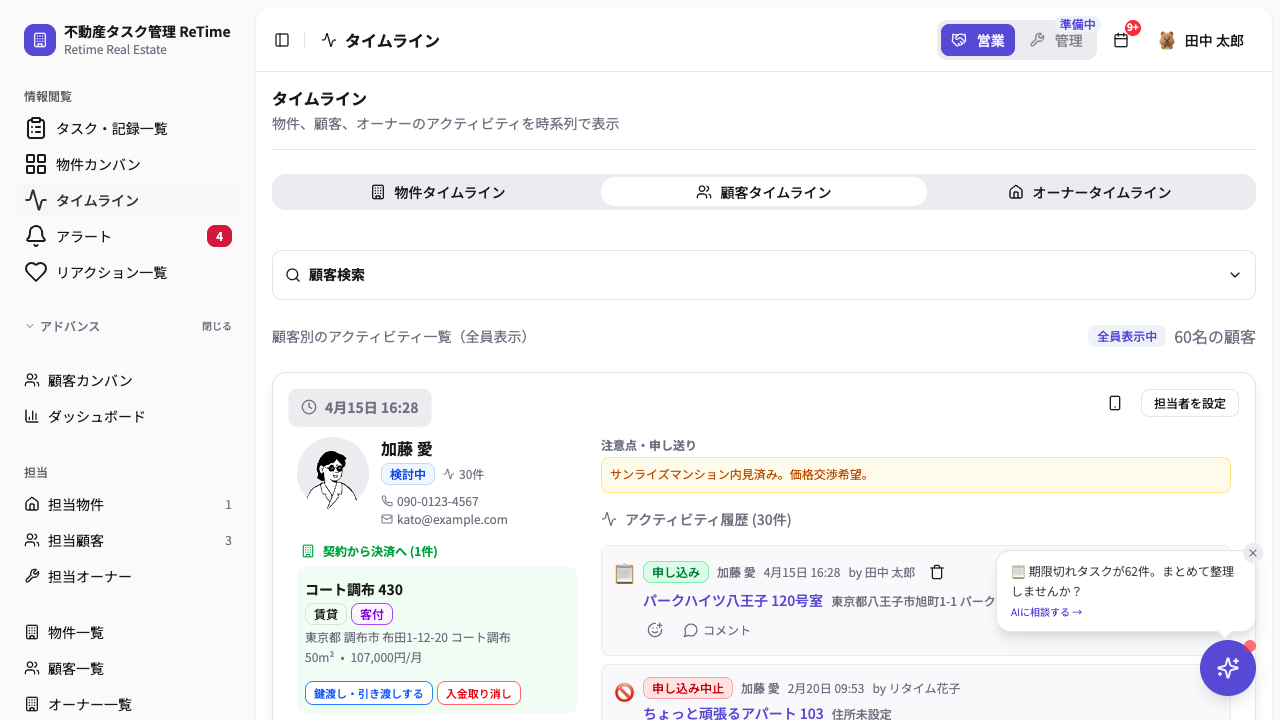Click the yellow 注意点 note field
The width and height of the screenshot is (1280, 720).
click(x=916, y=475)
